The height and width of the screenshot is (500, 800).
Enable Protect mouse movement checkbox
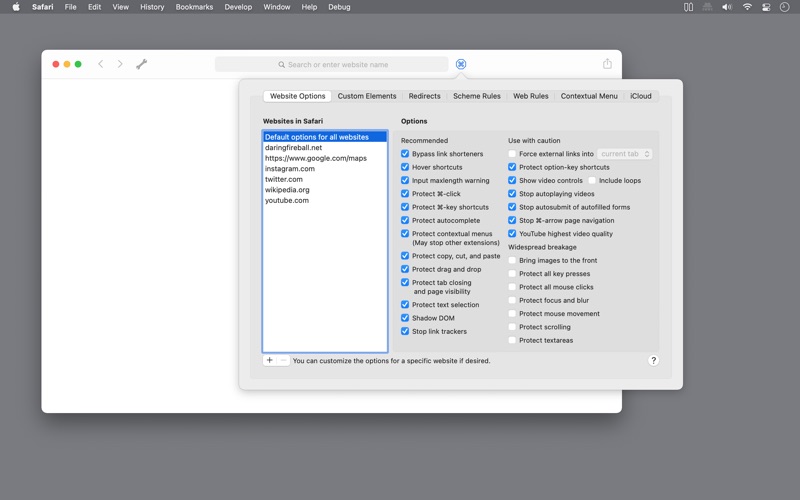512,313
